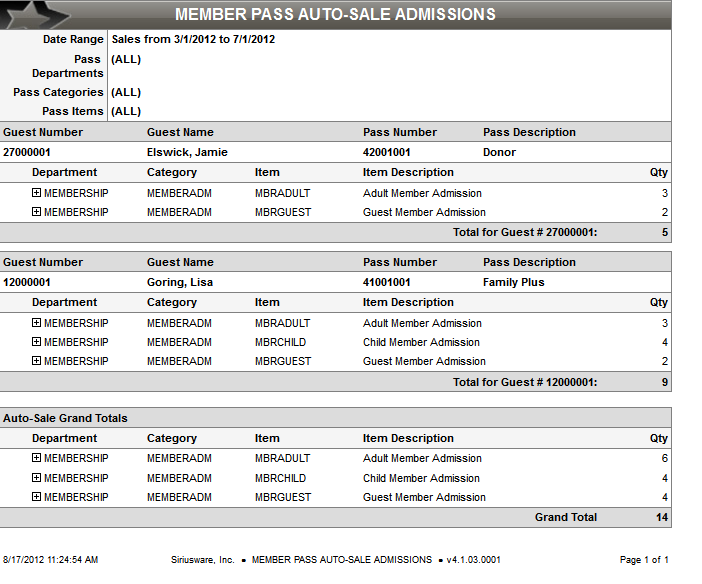The width and height of the screenshot is (702, 584).
Task: Click the total quantity 9 for guest 12000001
Action: (665, 382)
